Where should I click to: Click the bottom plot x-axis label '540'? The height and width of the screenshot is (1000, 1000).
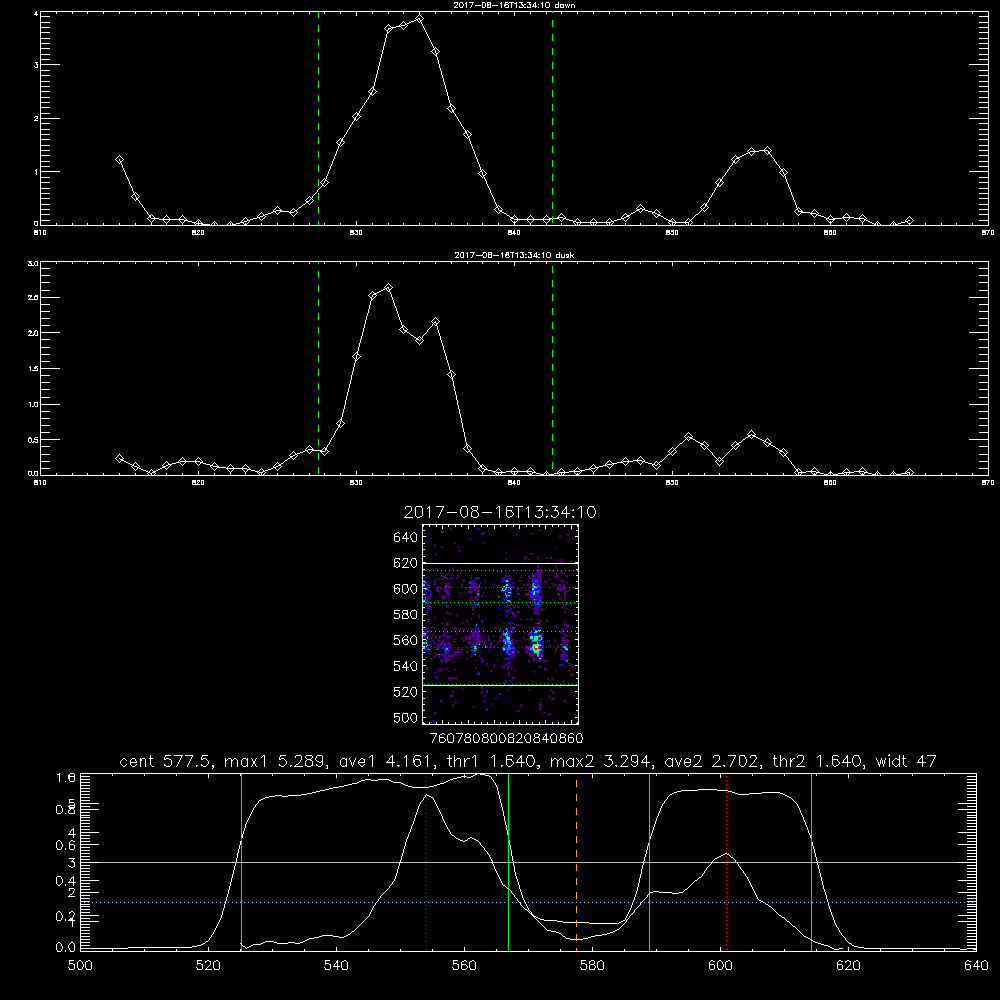[336, 966]
